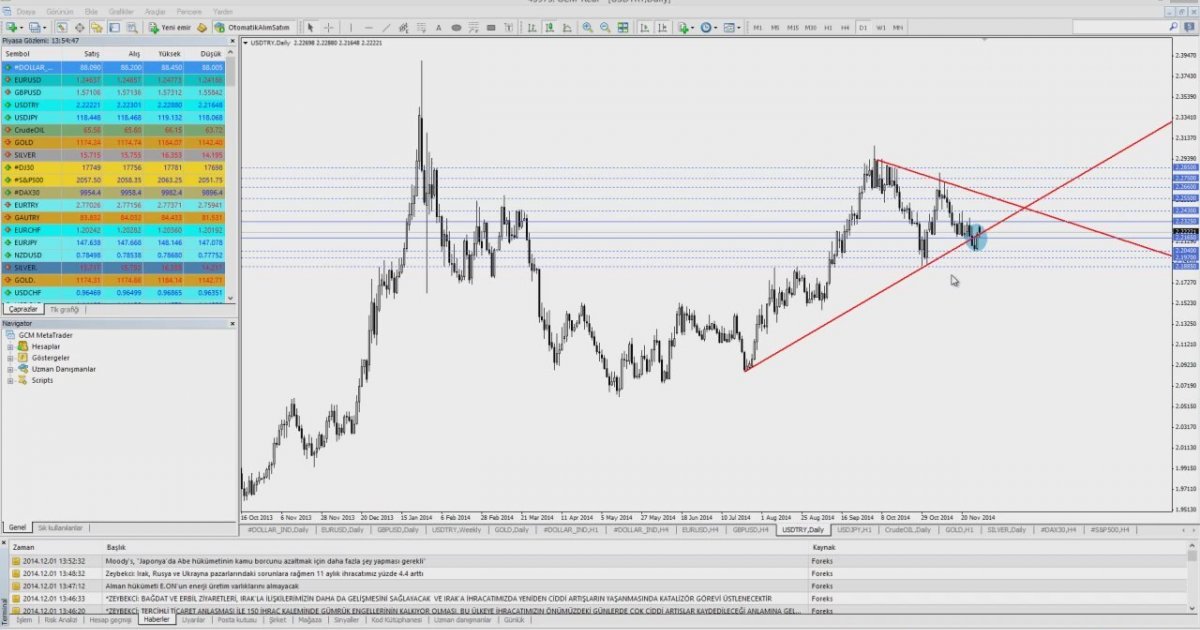Close the Piyasa Gözlemi panel
The image size is (1200, 630).
[233, 42]
